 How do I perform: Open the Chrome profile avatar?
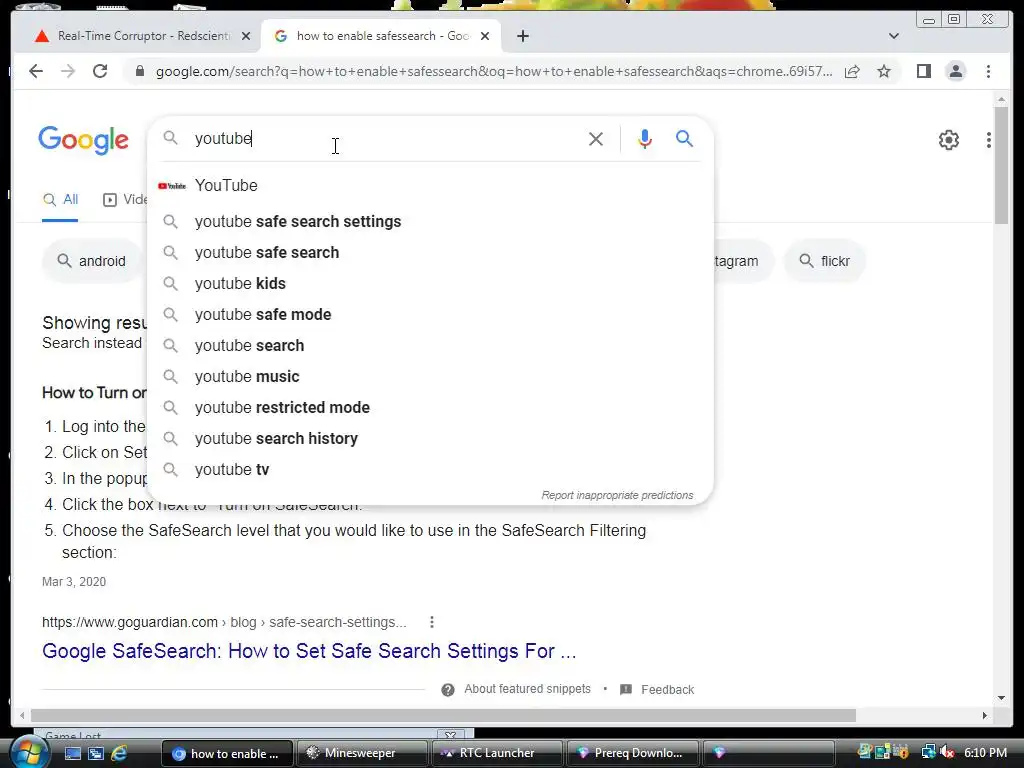(x=955, y=71)
